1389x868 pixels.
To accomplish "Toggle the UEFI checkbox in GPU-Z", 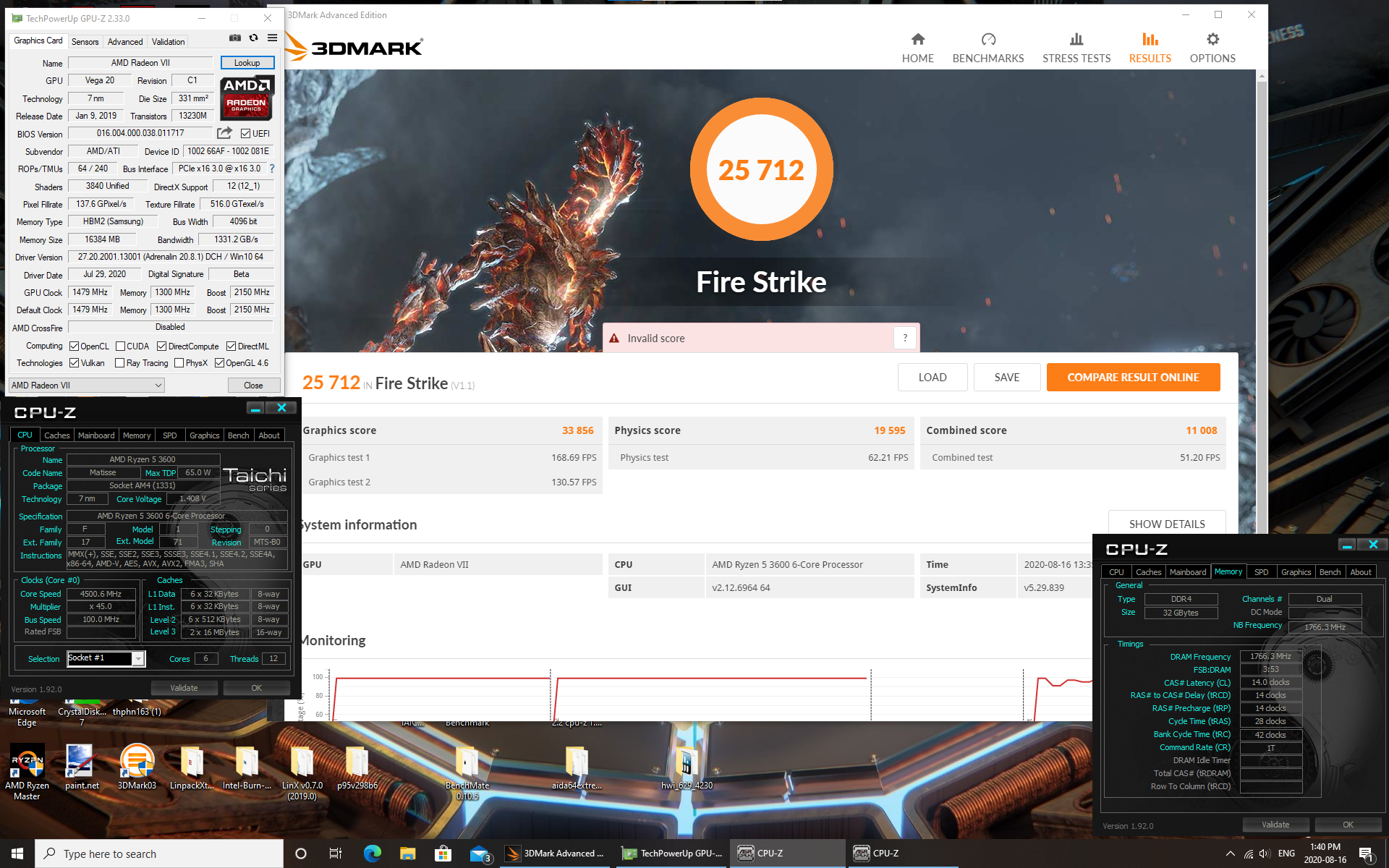I will pyautogui.click(x=246, y=134).
